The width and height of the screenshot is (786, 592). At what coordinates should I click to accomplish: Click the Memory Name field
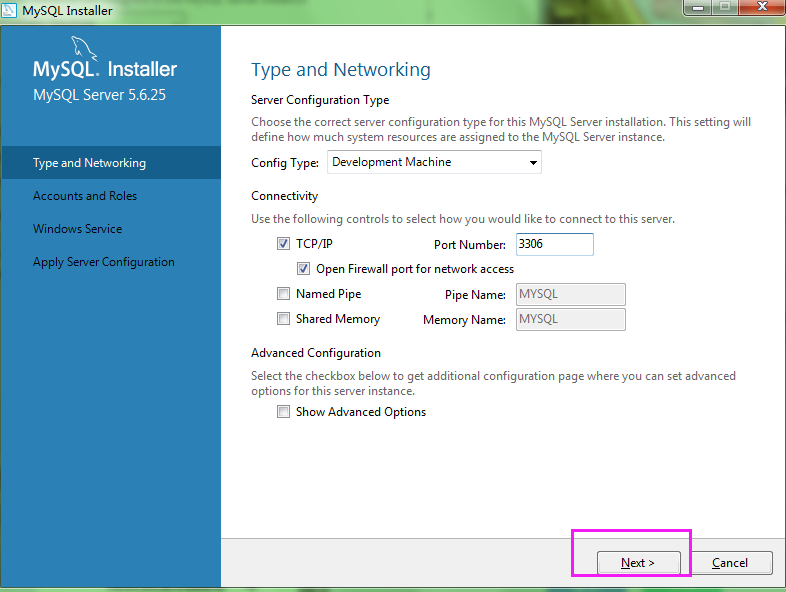tap(571, 319)
